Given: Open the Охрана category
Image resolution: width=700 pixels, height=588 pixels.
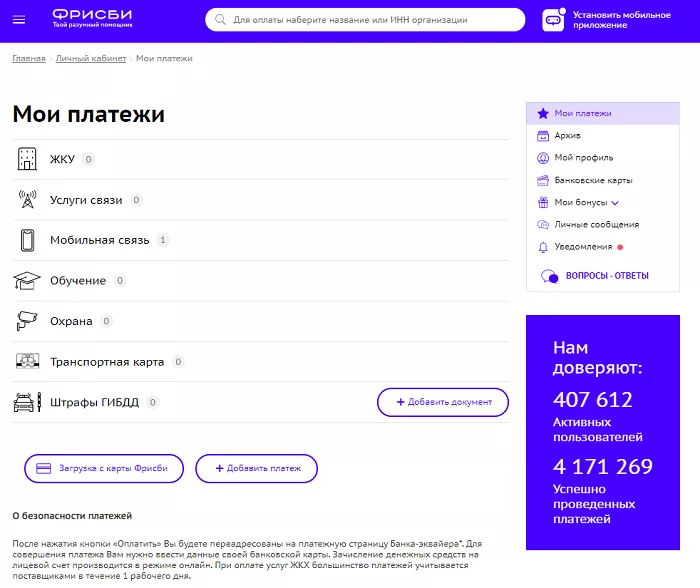Looking at the screenshot, I should click(261, 321).
